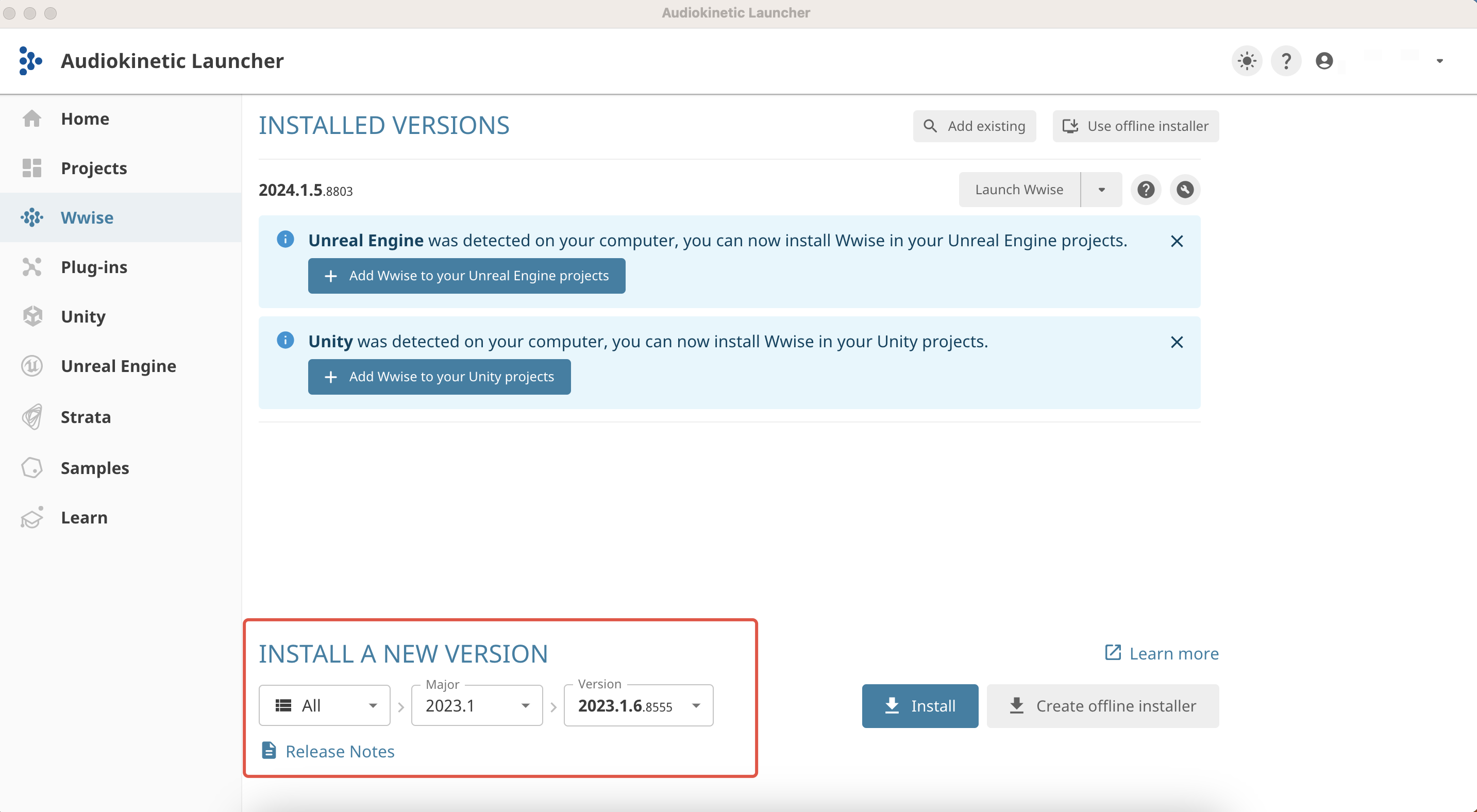Viewport: 1477px width, 812px height.
Task: Dismiss Unreal Engine detected notification
Action: pos(1177,241)
